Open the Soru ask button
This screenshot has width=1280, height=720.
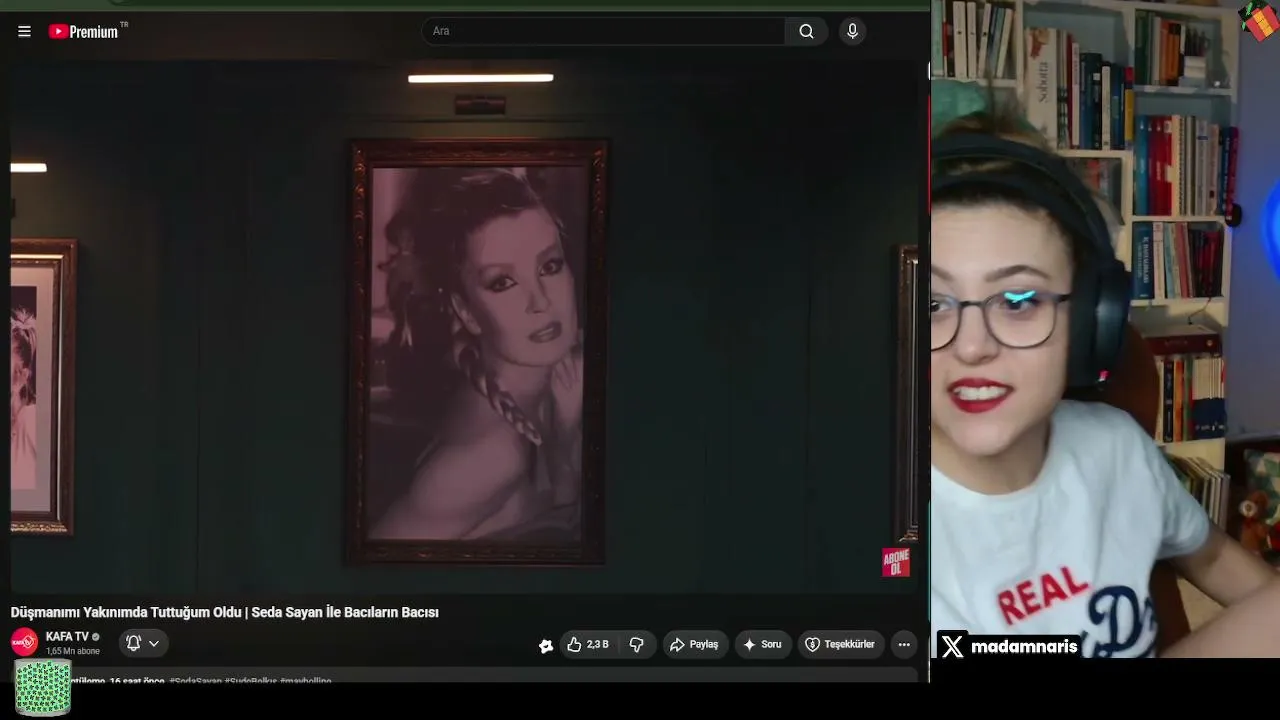click(x=763, y=645)
